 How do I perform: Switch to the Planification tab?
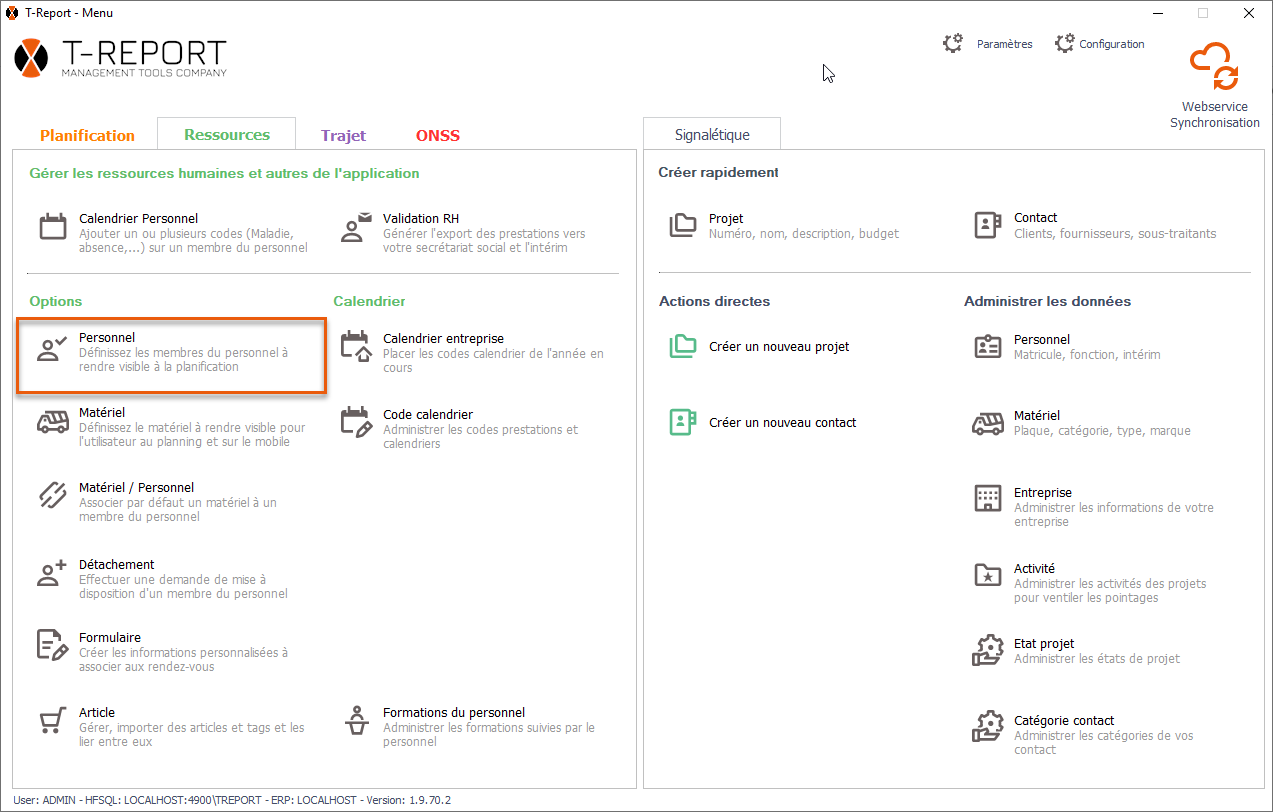(x=87, y=135)
